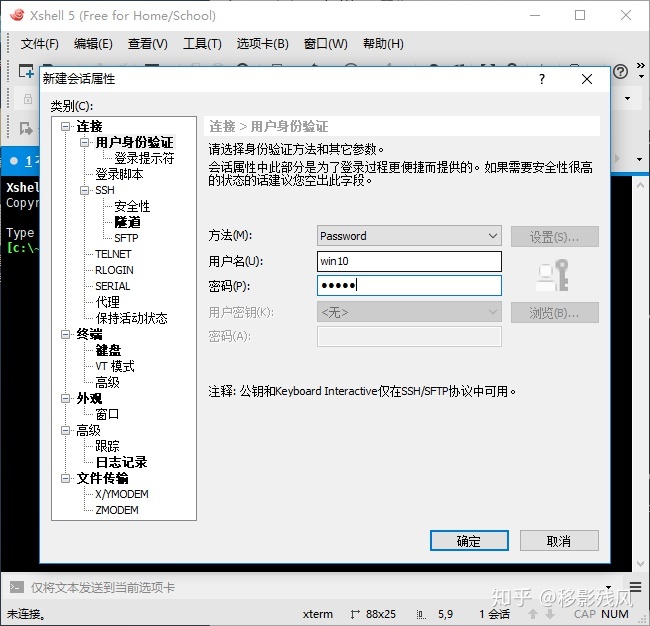Open the 窗口(W) menu
Viewport: 650px width, 626px height.
point(325,44)
